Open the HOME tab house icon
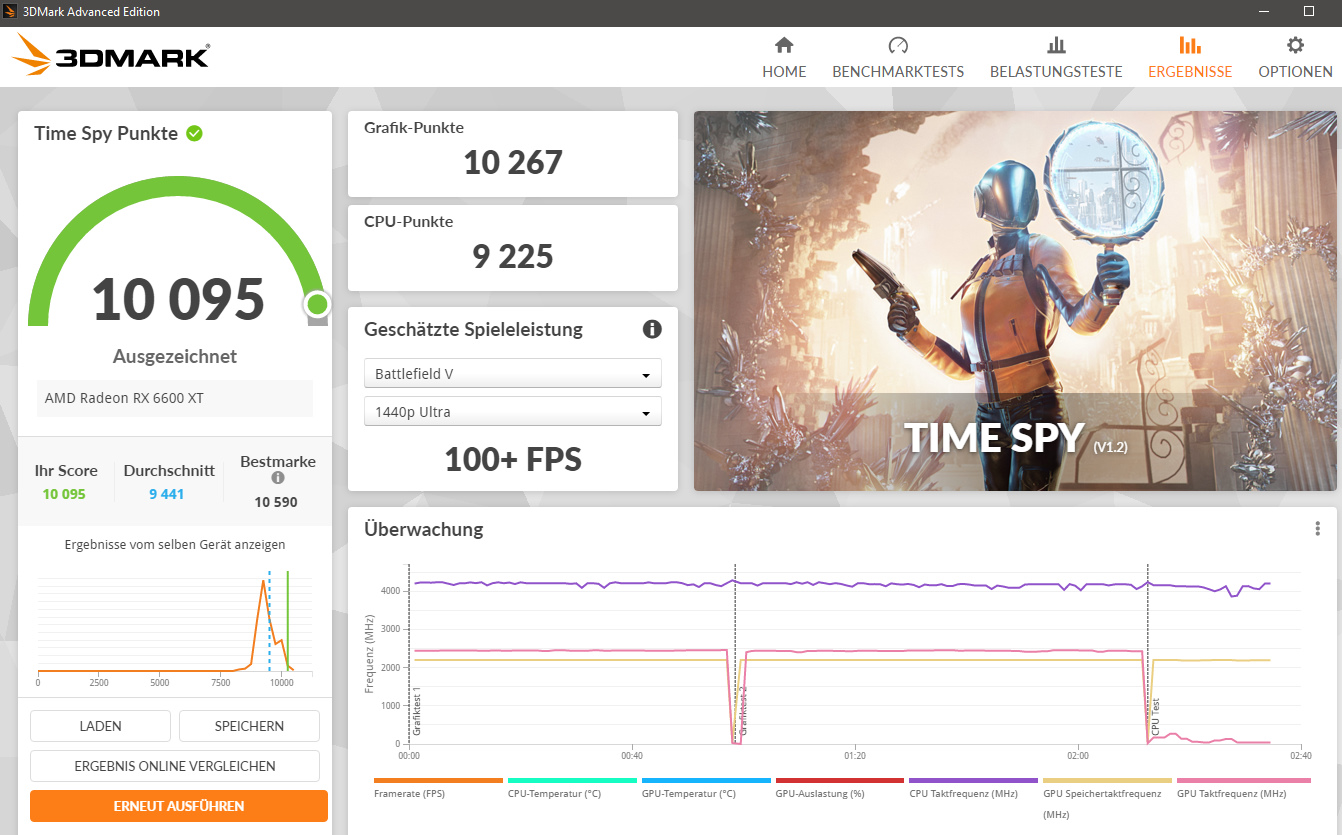Image resolution: width=1342 pixels, height=835 pixels. (x=784, y=46)
